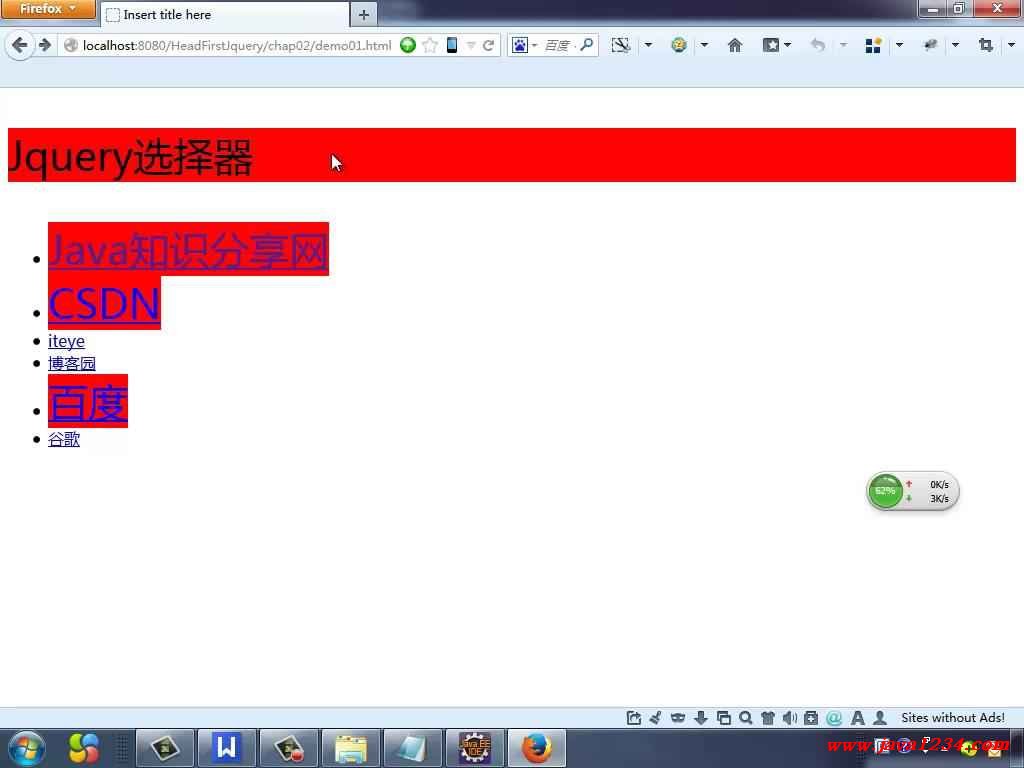The height and width of the screenshot is (768, 1024).
Task: Switch to Firefox in the taskbar
Action: coord(537,748)
